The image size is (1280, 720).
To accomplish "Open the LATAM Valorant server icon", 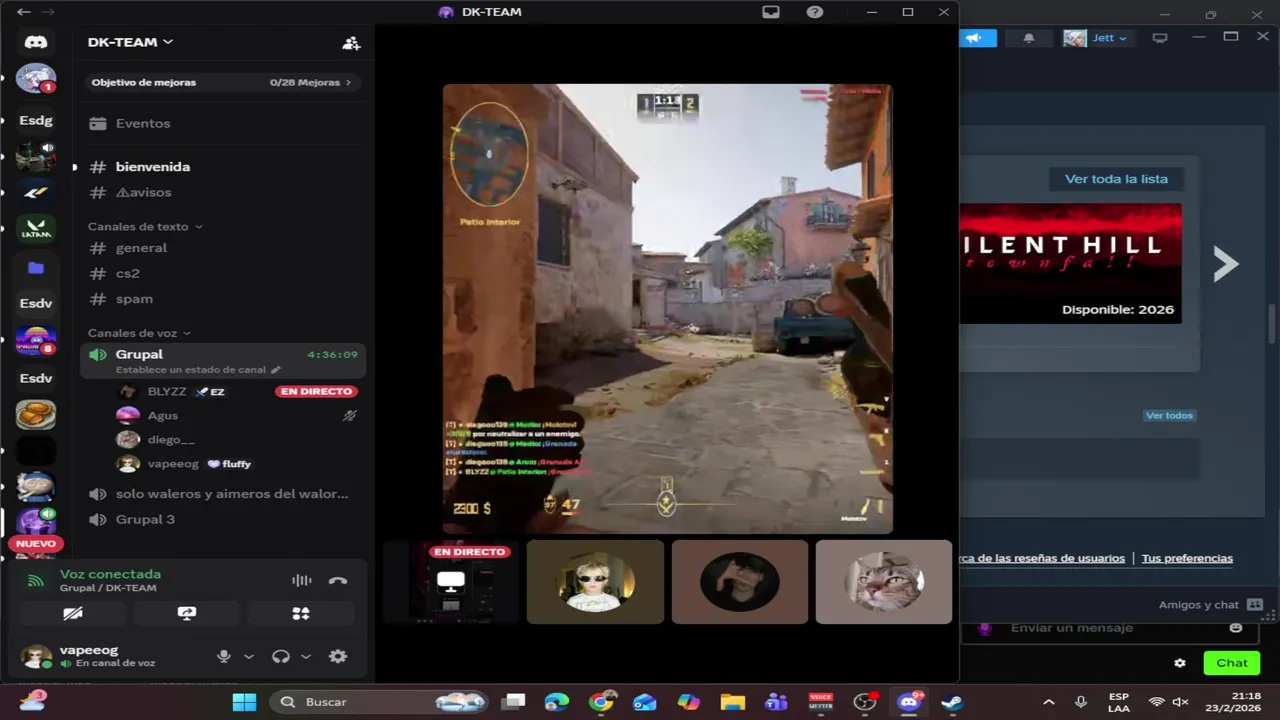I will [36, 229].
